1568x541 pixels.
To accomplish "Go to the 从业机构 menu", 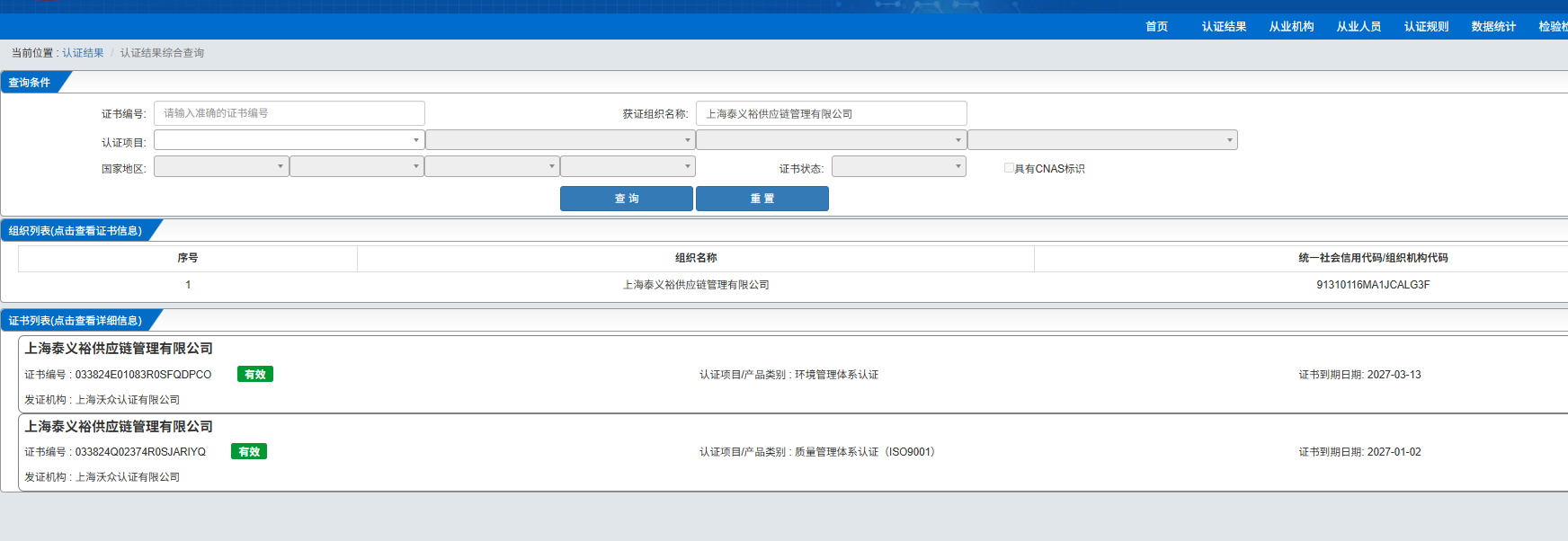I will 1291,27.
